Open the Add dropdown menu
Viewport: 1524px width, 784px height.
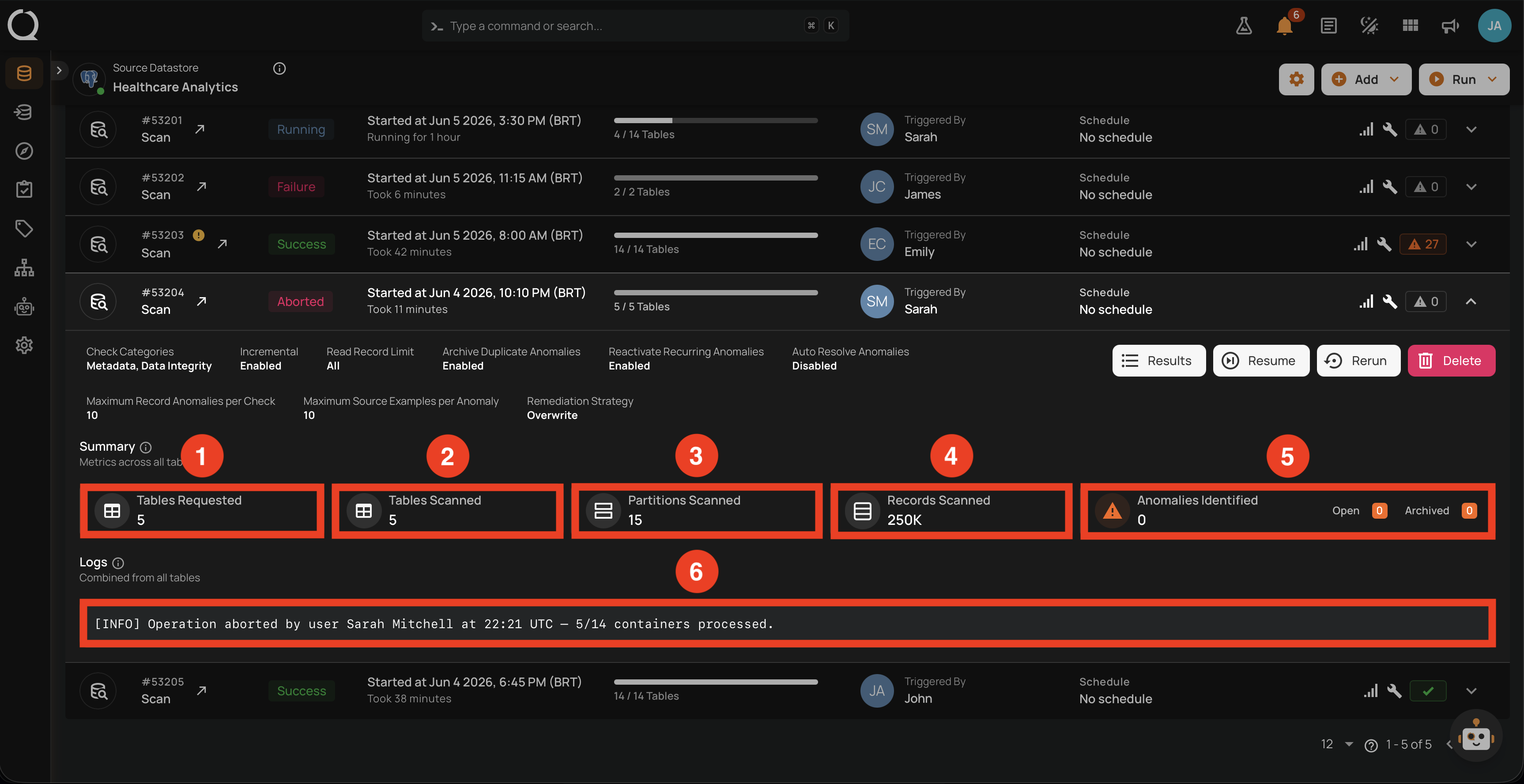coord(1366,79)
